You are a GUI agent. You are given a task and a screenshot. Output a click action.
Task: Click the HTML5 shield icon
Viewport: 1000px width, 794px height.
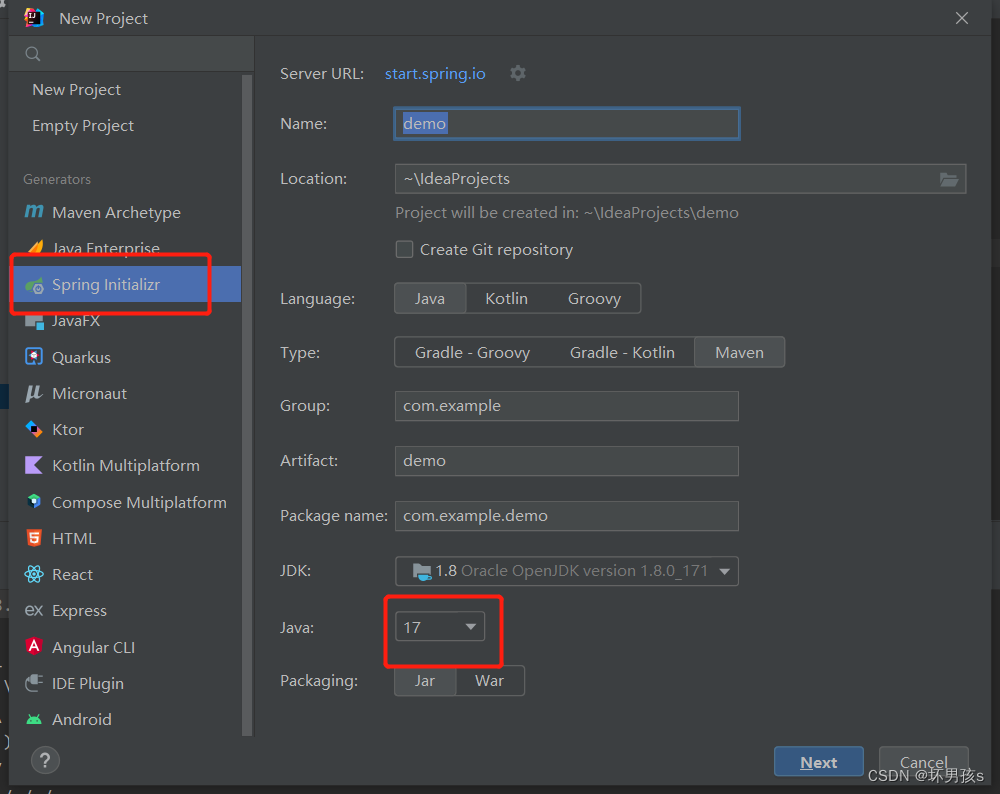pos(34,538)
